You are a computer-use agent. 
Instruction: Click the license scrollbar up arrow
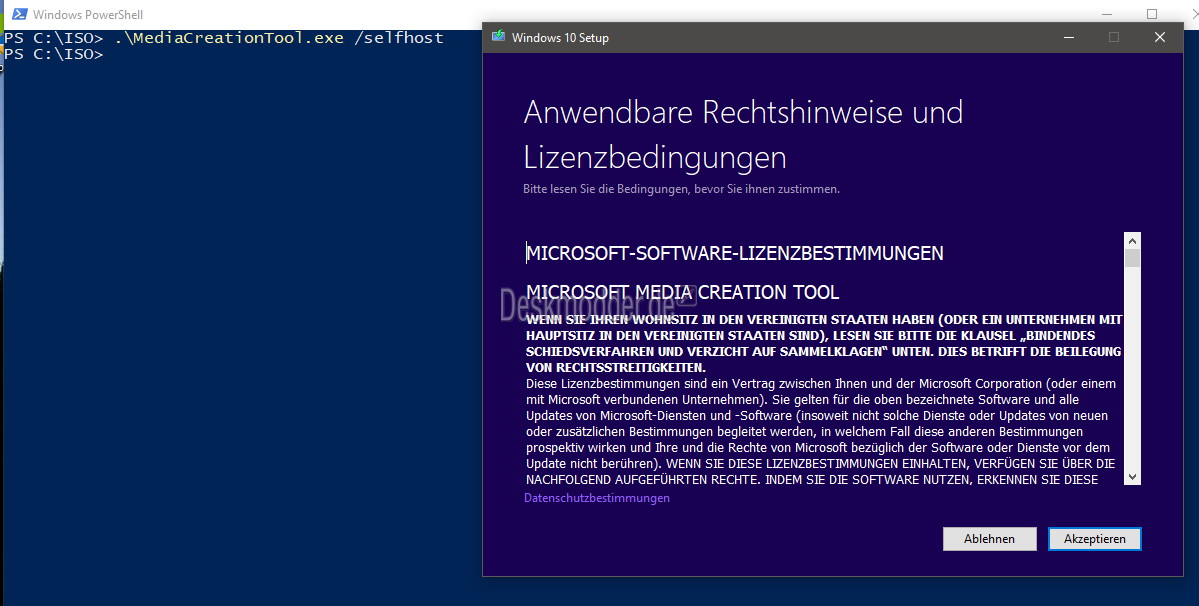click(x=1132, y=240)
